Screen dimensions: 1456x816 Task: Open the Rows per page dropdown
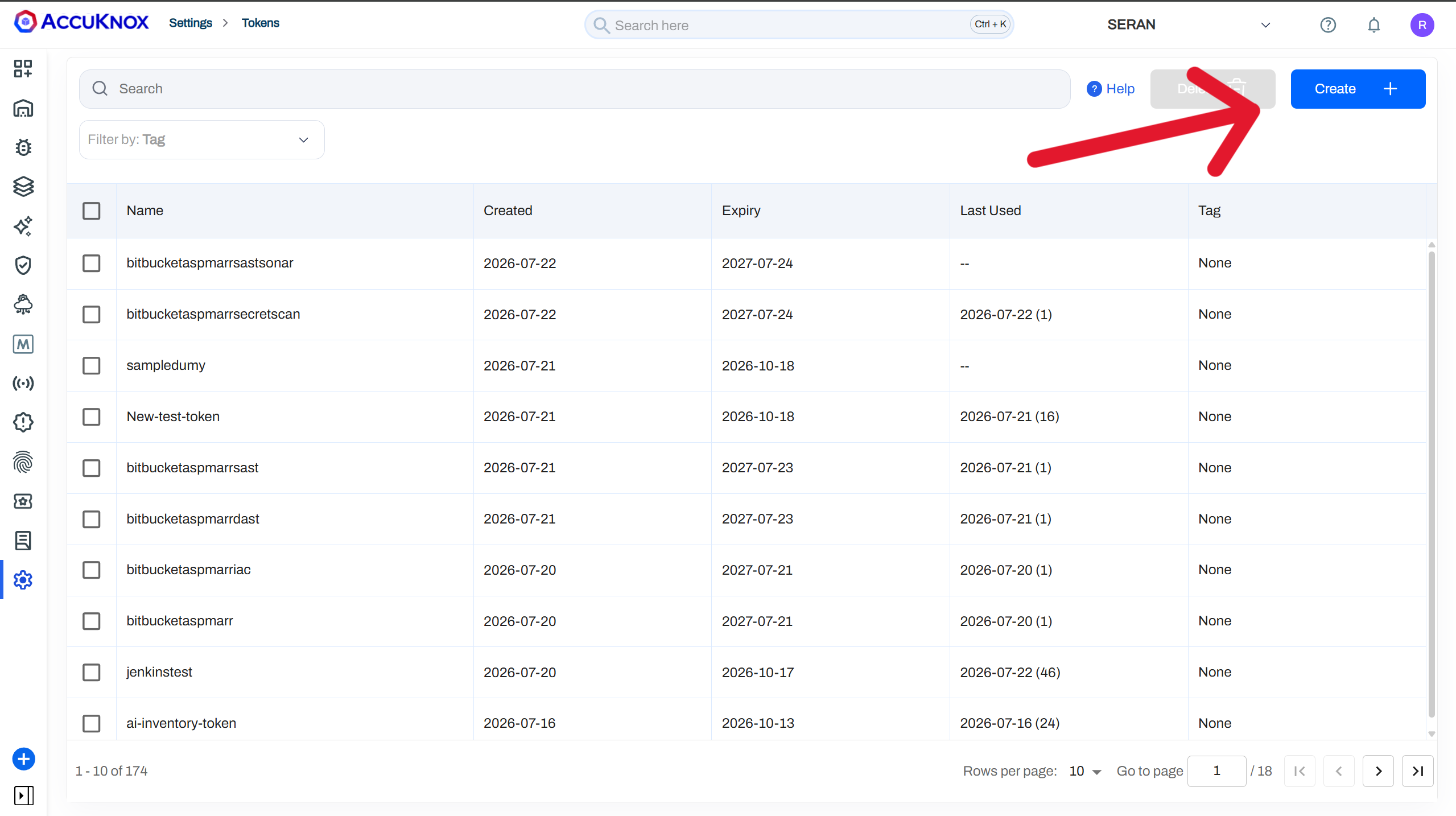click(x=1085, y=771)
